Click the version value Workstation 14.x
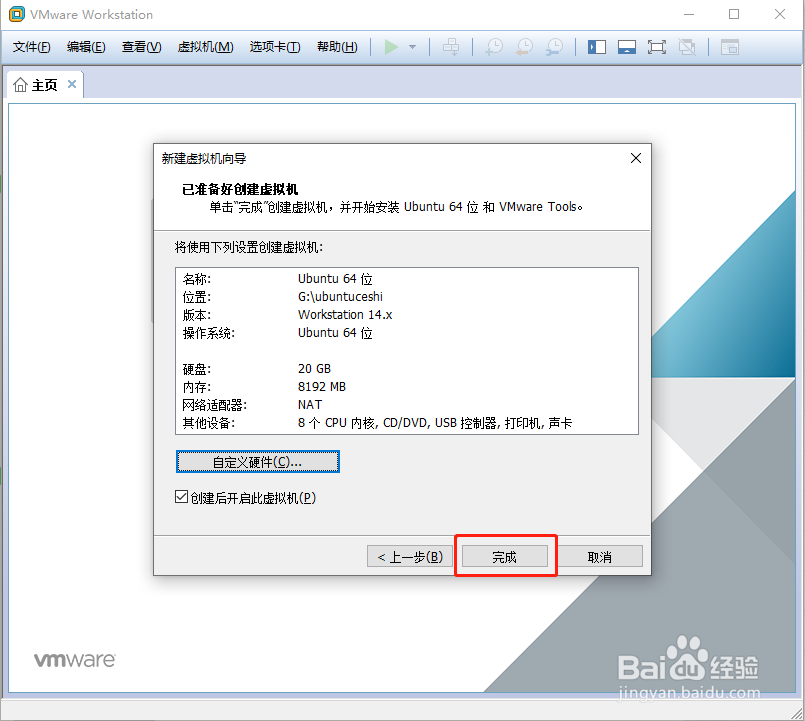Screen dimensions: 805x721 (345, 315)
